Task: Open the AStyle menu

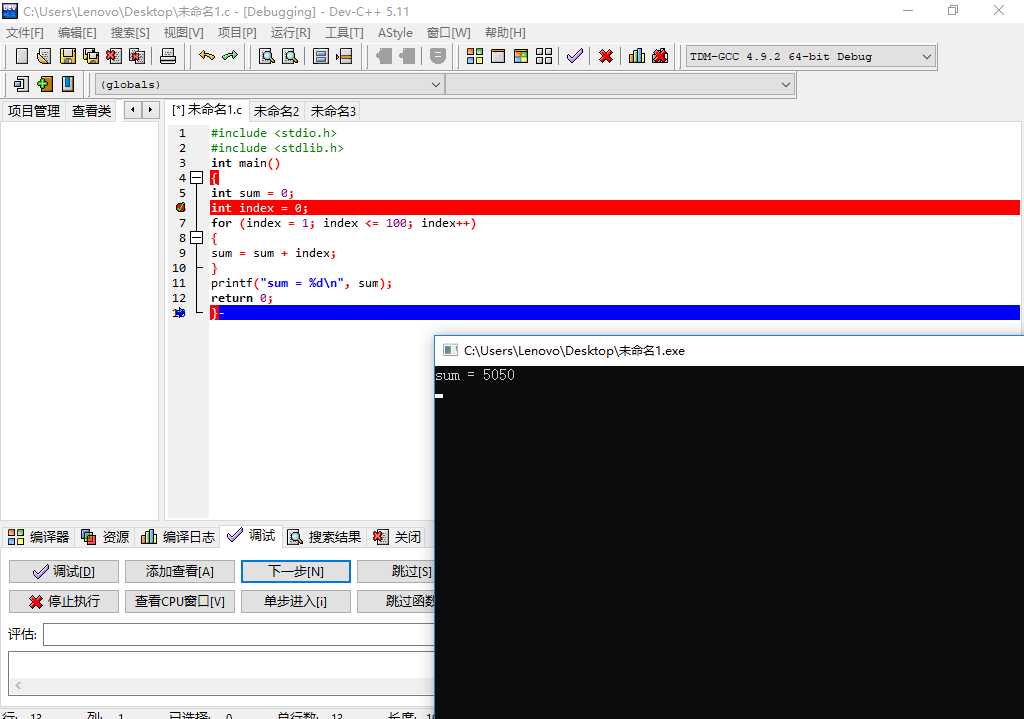Action: [x=395, y=33]
